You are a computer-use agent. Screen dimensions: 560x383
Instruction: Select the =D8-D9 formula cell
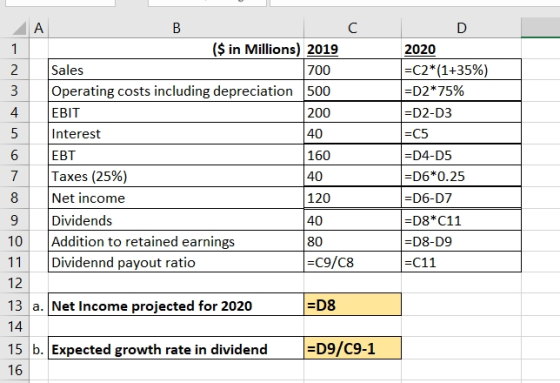pyautogui.click(x=461, y=241)
